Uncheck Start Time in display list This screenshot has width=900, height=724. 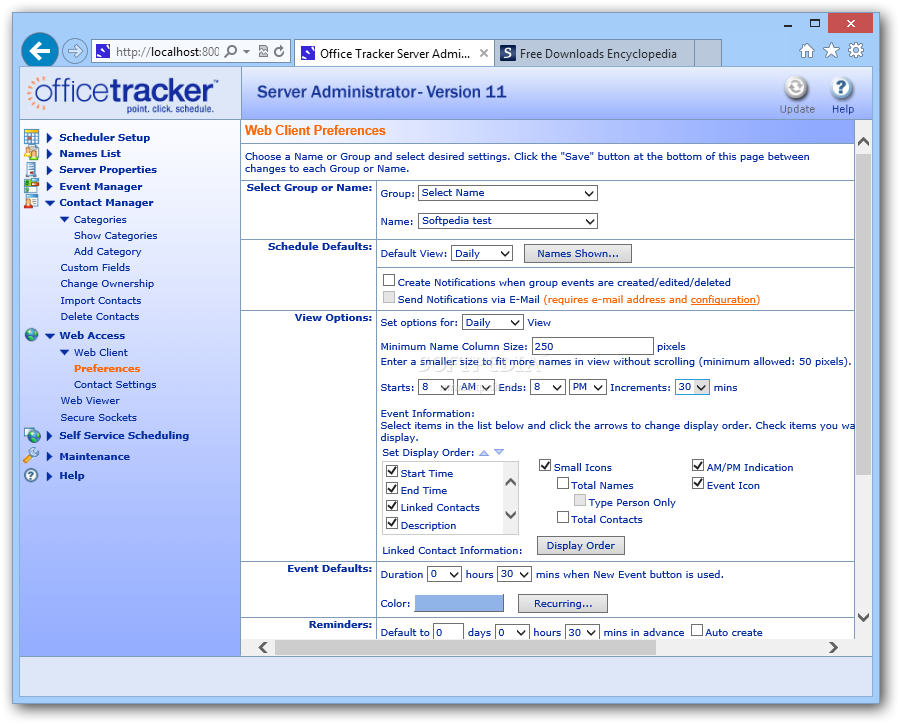tap(392, 471)
